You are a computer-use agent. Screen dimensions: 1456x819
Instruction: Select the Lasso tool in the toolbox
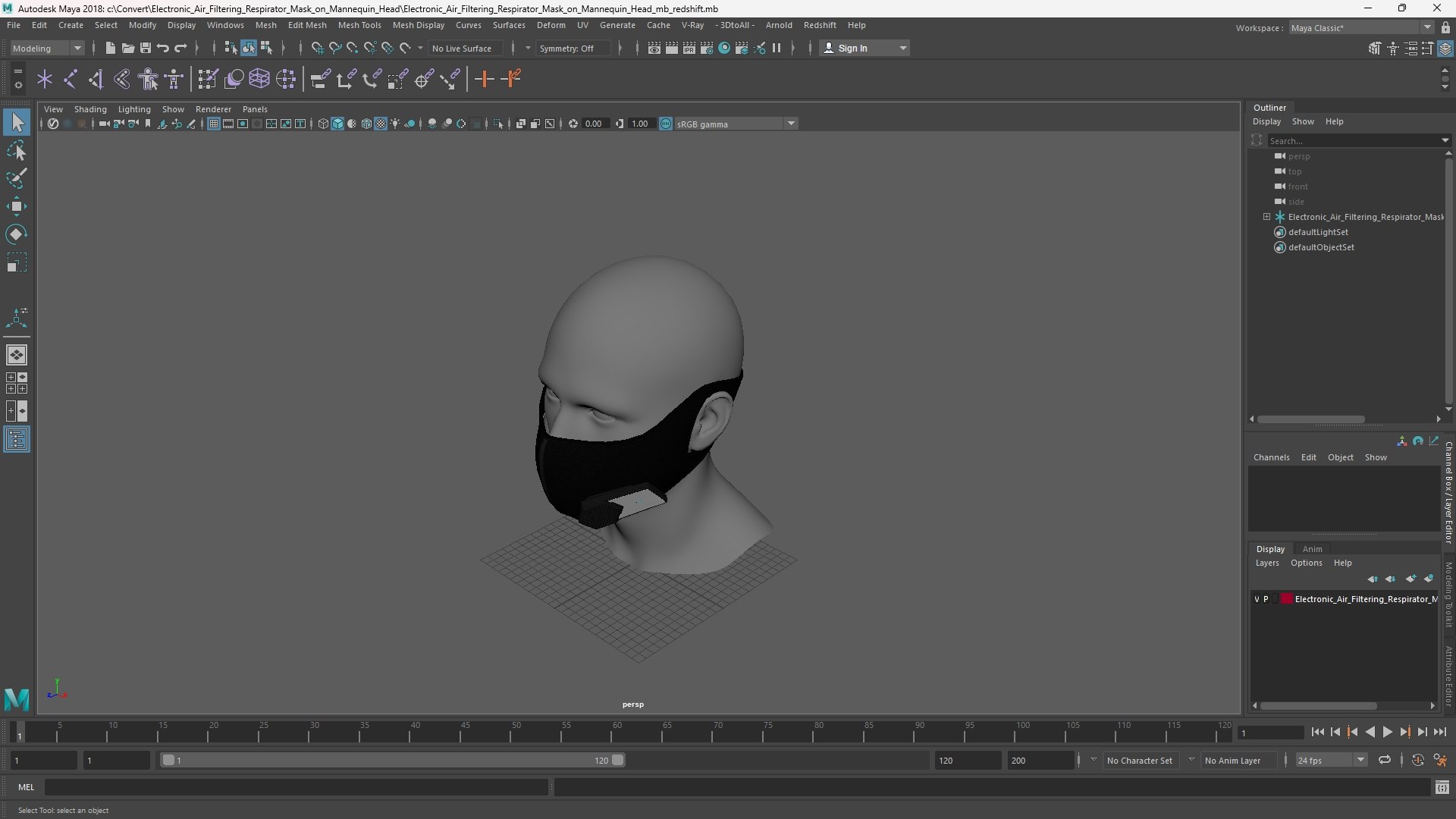(x=17, y=151)
